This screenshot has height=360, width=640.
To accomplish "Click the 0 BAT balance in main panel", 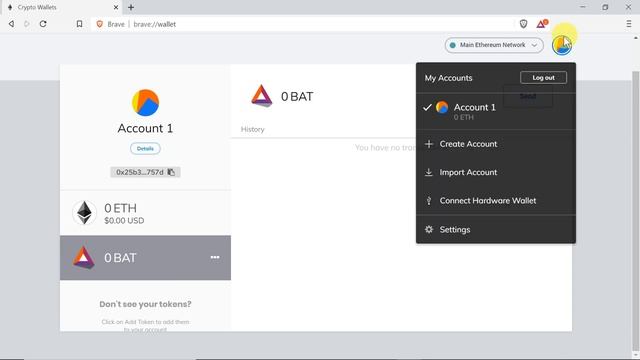I will (297, 97).
